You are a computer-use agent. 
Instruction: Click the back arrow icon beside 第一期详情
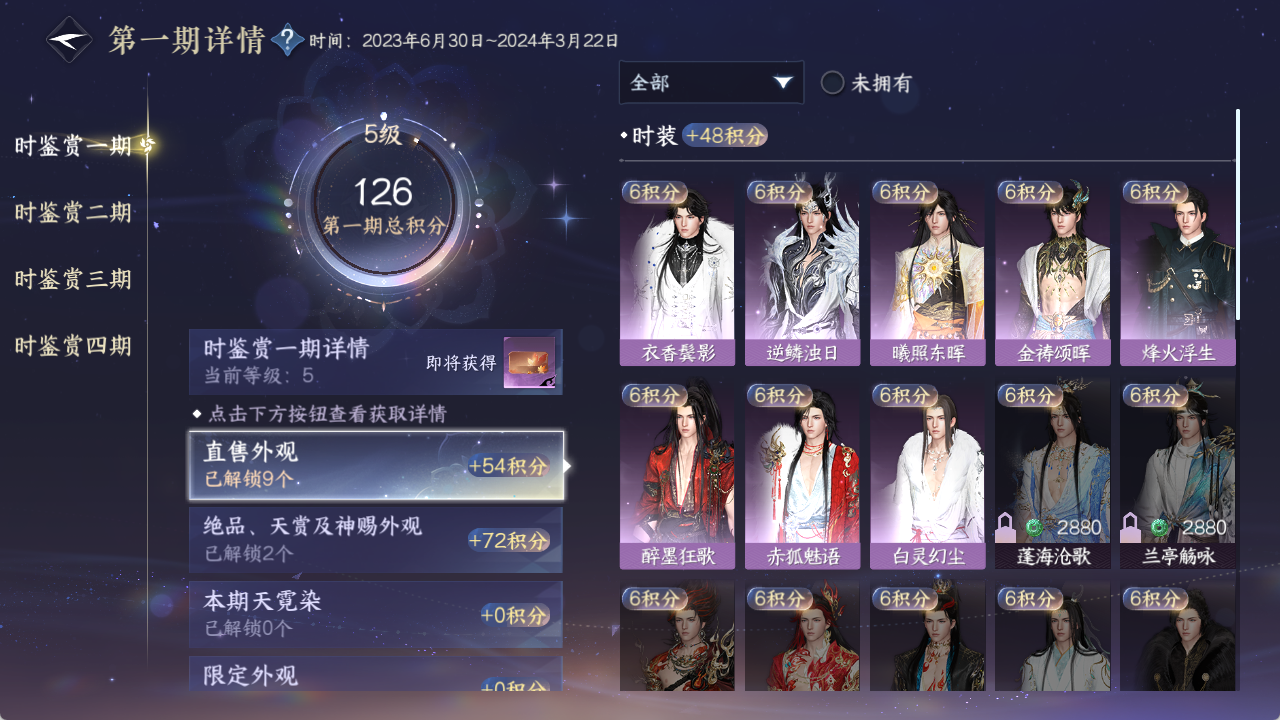coord(70,40)
